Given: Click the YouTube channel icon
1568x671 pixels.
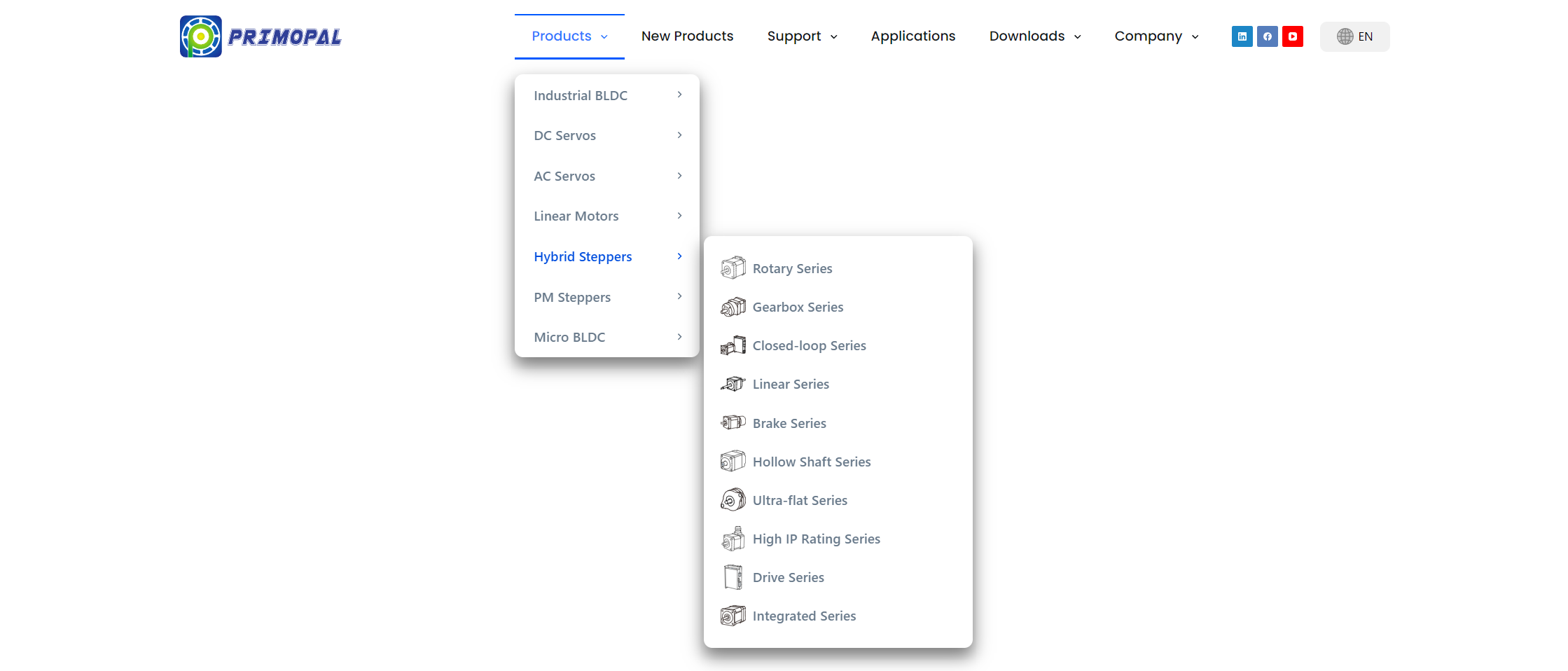Looking at the screenshot, I should point(1292,36).
